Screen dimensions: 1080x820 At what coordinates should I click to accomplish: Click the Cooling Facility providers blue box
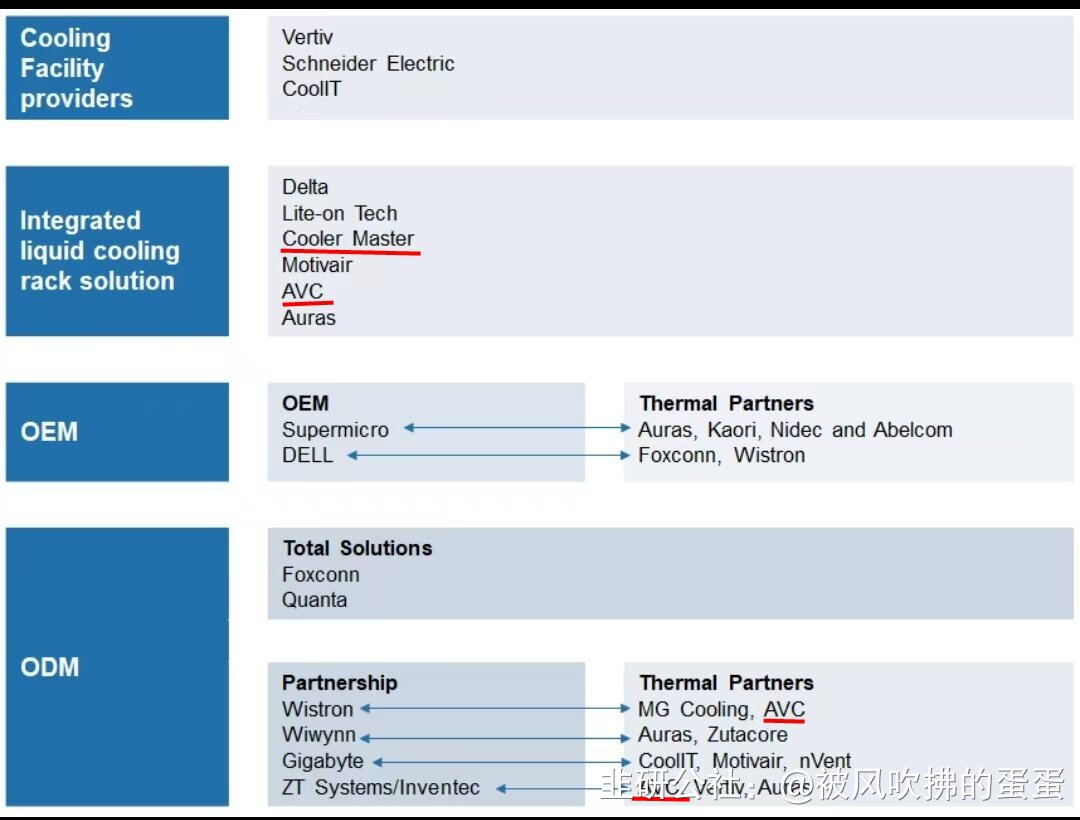pos(117,68)
